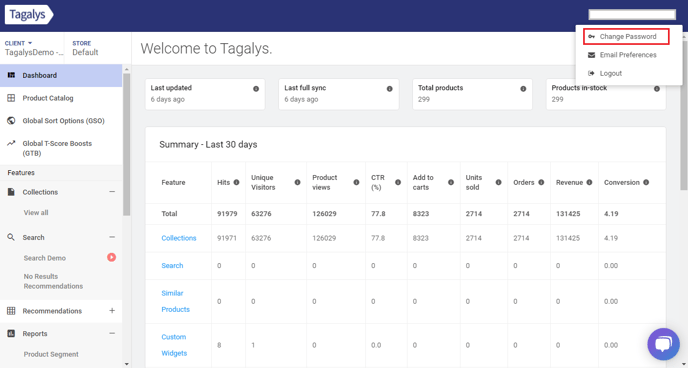Click the Total hits value 91979

point(228,214)
